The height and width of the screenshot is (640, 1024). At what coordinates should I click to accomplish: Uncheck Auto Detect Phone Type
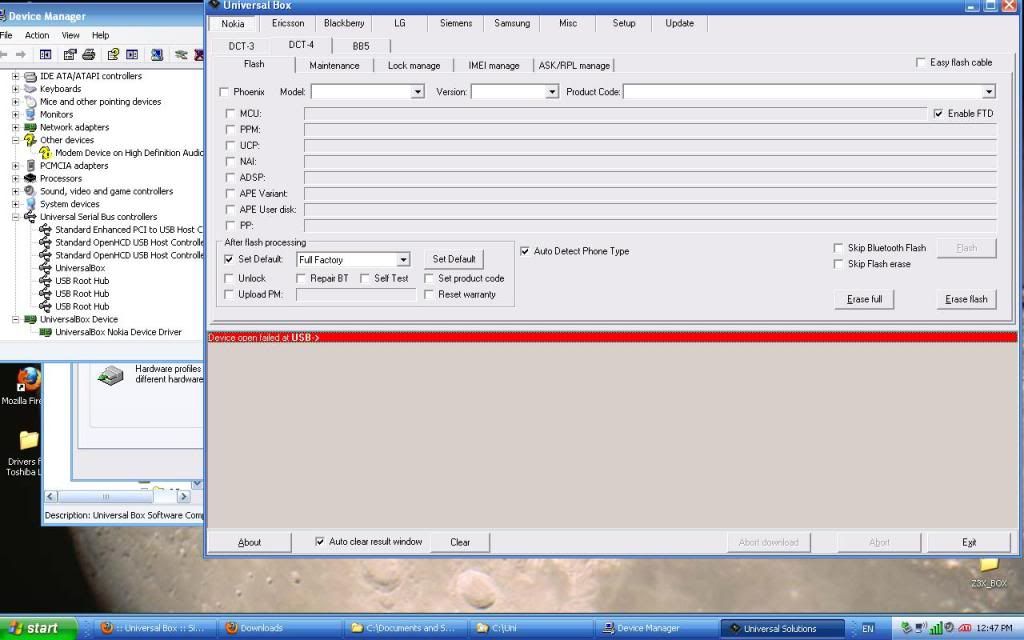pos(524,251)
